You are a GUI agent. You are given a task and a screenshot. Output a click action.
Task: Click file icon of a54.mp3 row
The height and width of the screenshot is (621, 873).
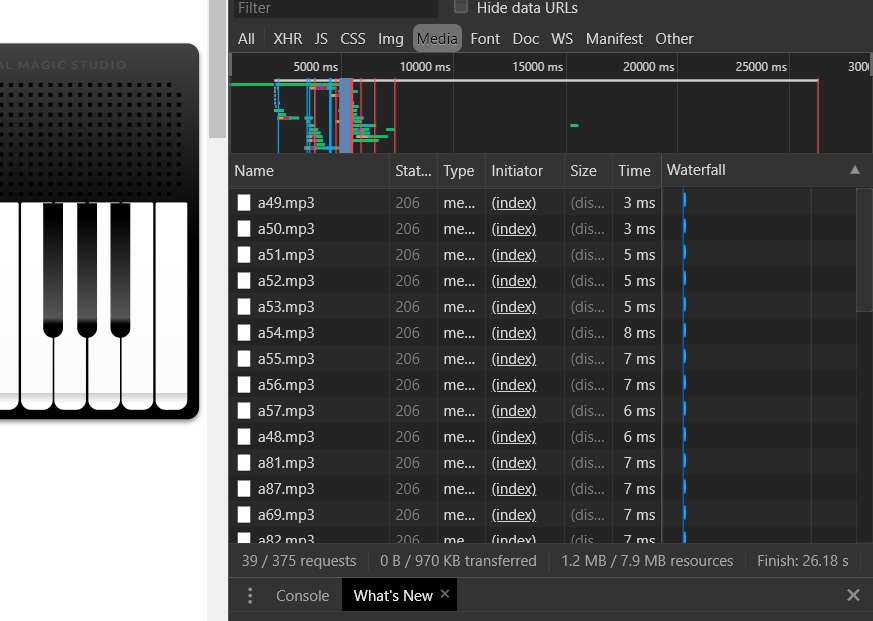pos(244,332)
